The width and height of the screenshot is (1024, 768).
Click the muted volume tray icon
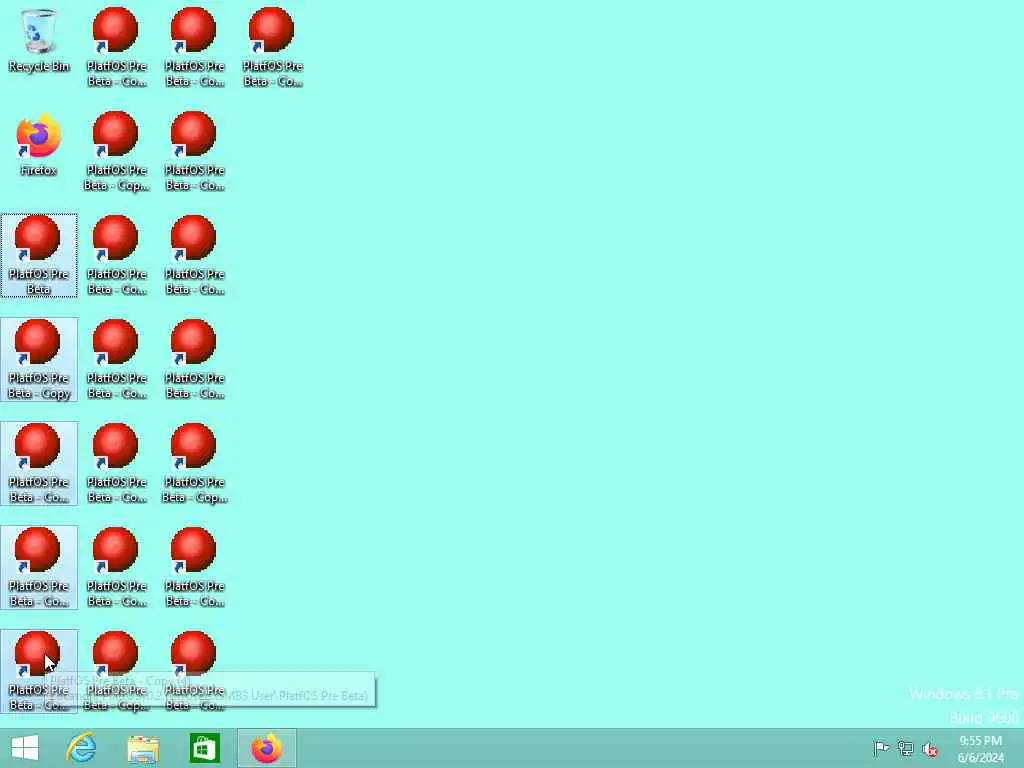[x=929, y=748]
